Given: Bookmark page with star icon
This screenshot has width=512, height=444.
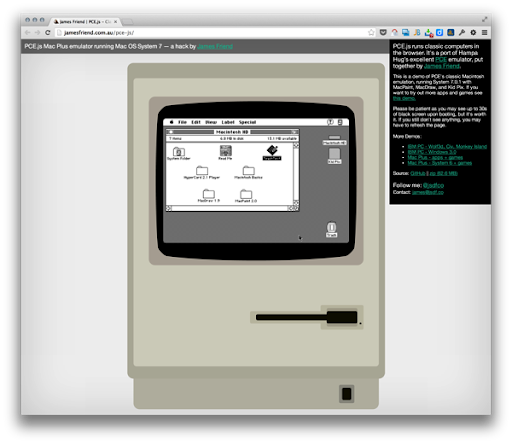Looking at the screenshot, I should click(x=371, y=32).
